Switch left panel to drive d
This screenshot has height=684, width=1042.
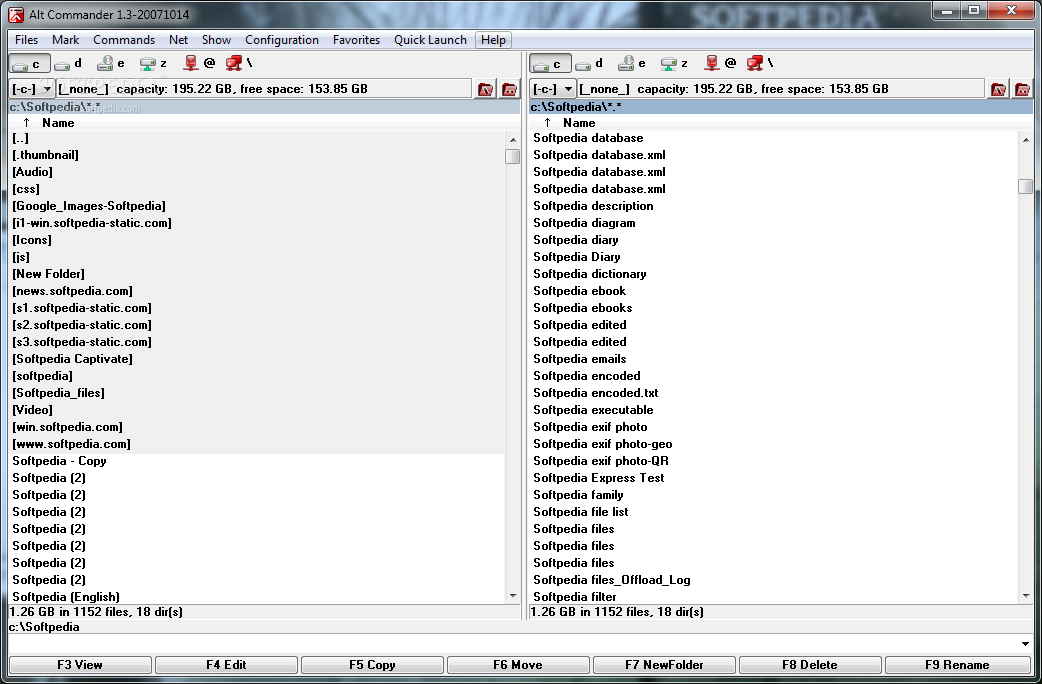[x=68, y=64]
